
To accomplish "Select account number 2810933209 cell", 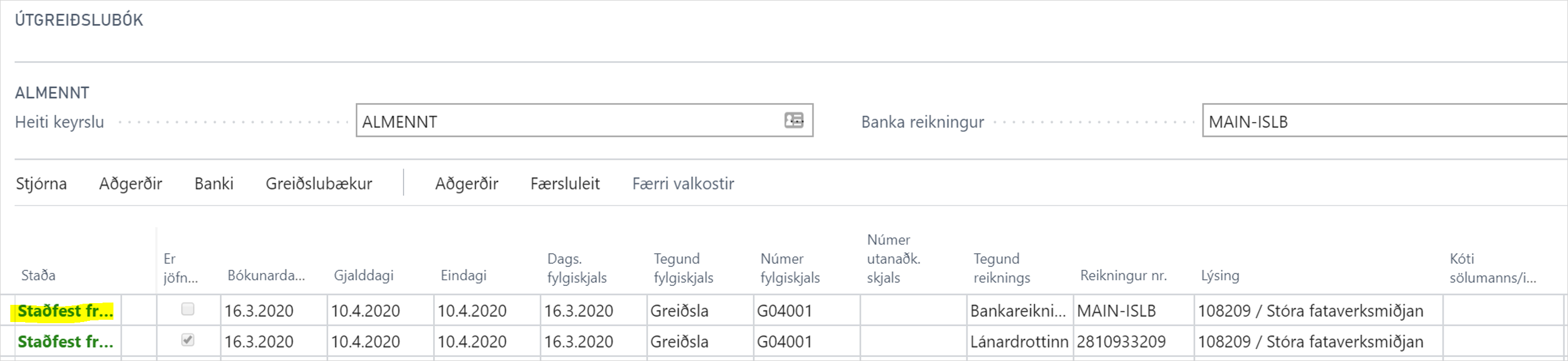I will pyautogui.click(x=1121, y=342).
